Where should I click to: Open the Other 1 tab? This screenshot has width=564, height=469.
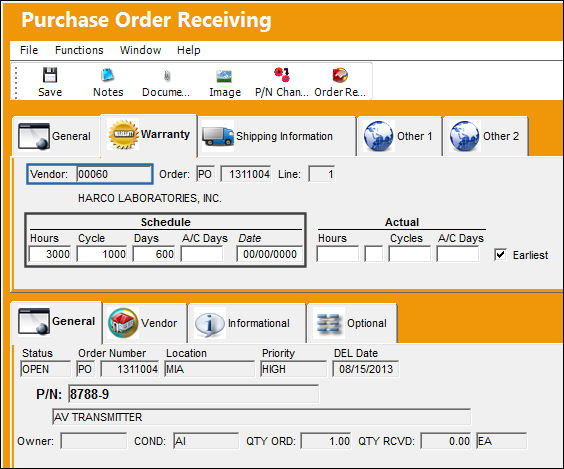coord(399,136)
